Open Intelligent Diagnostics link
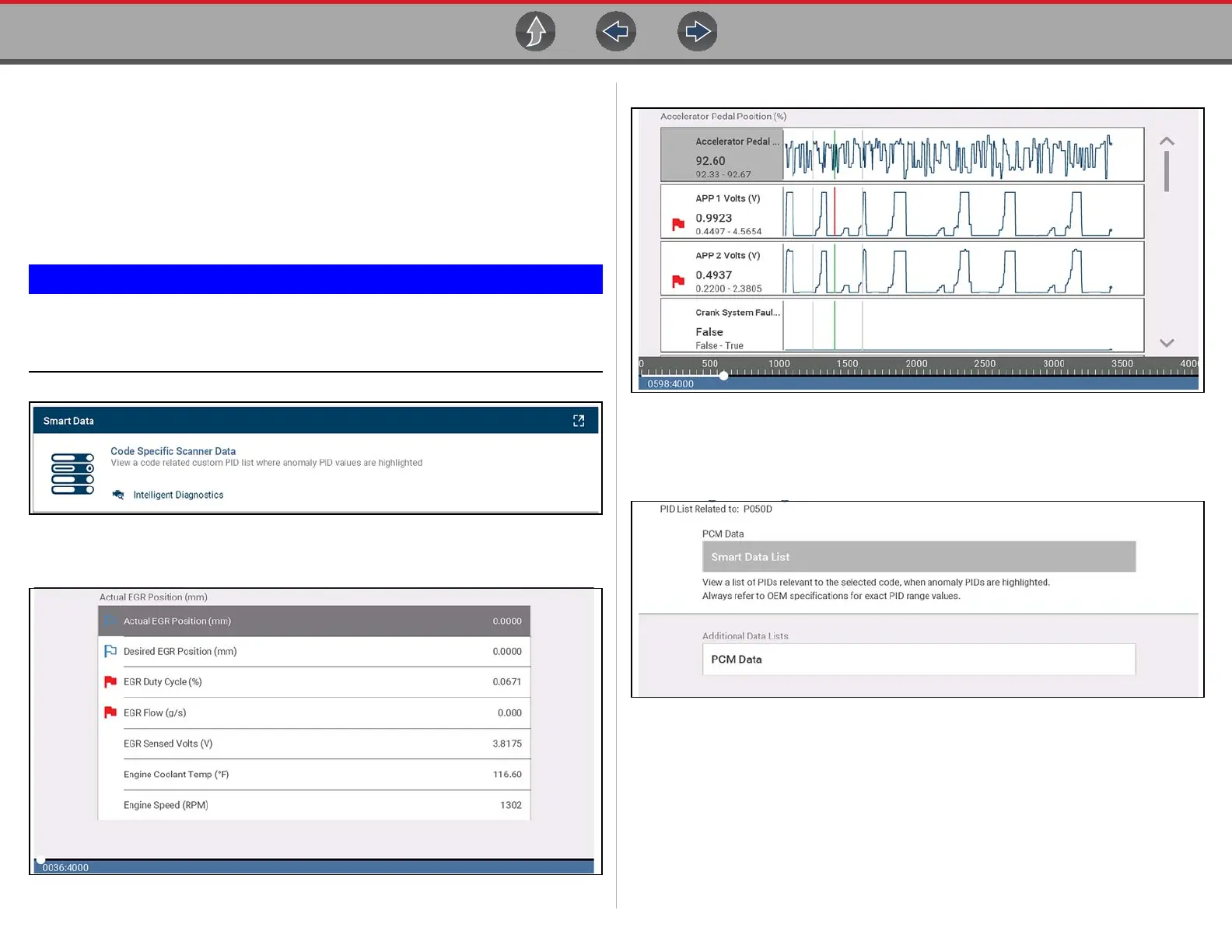 [x=178, y=495]
